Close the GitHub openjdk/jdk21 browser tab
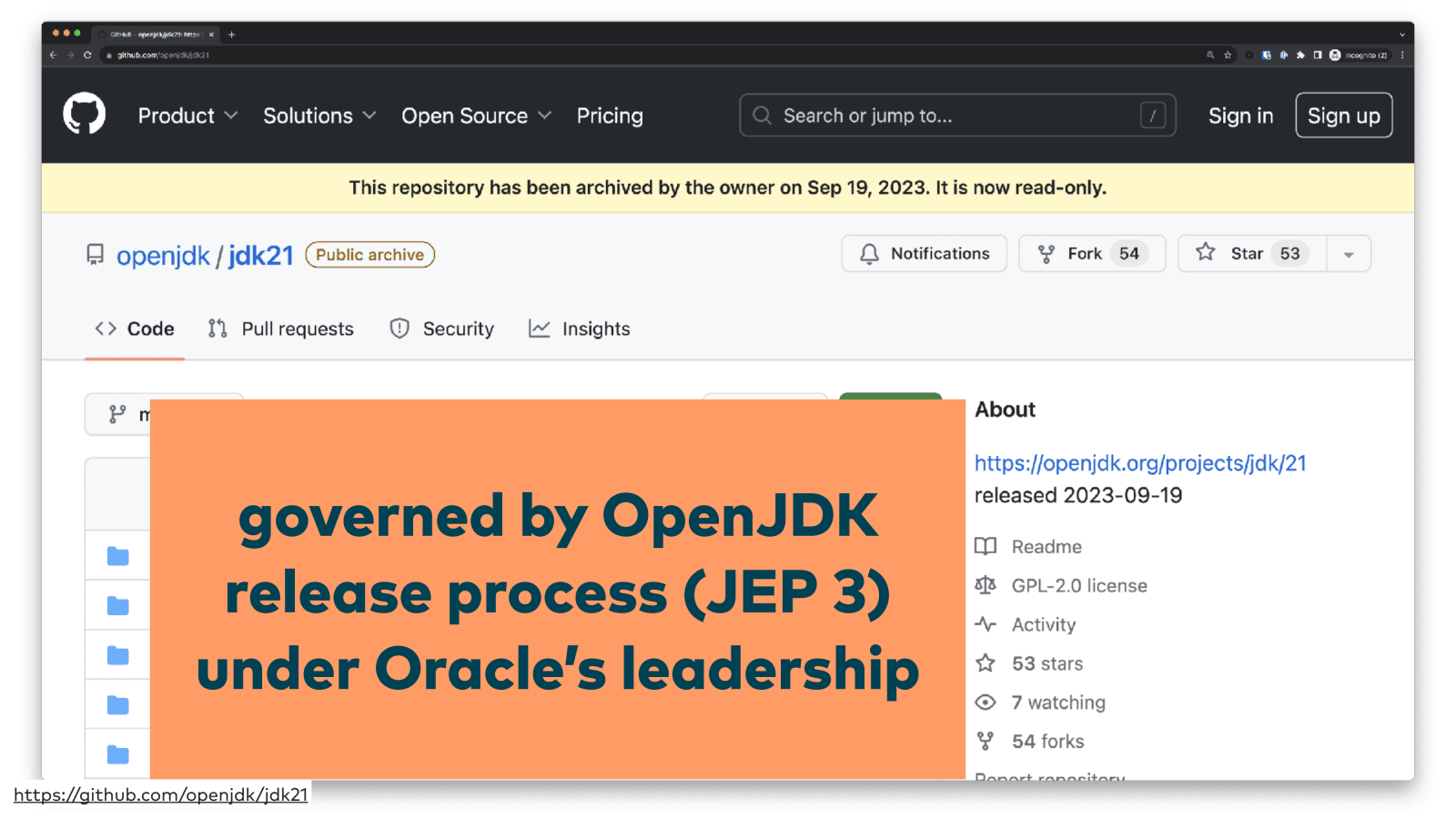1456x819 pixels. [x=211, y=35]
